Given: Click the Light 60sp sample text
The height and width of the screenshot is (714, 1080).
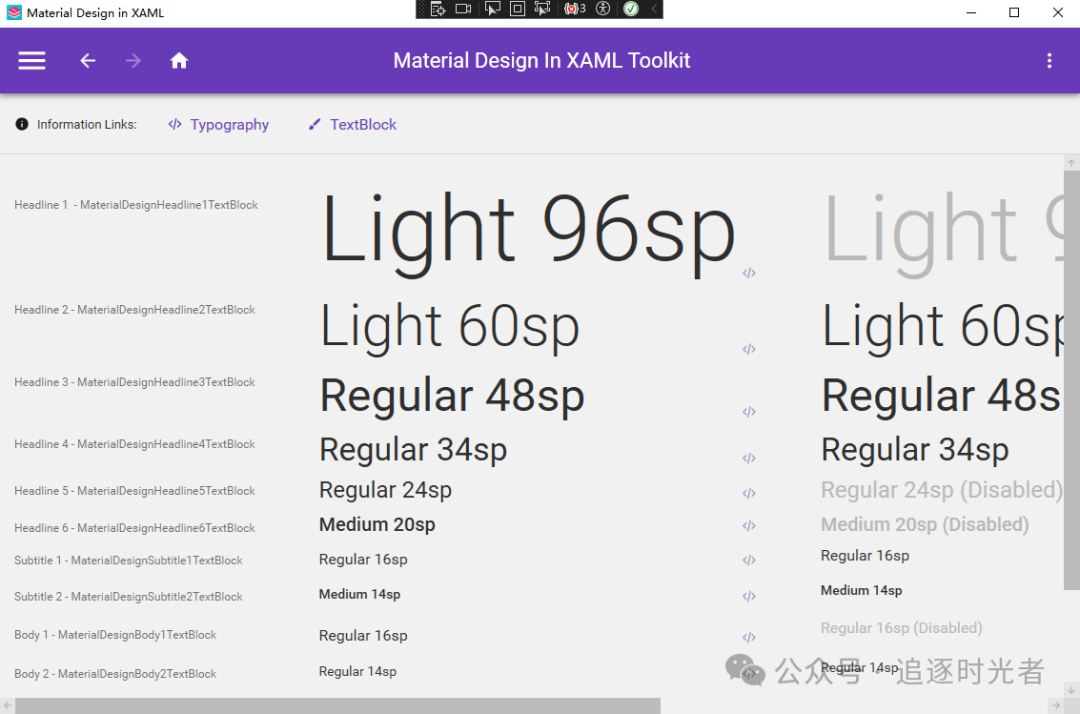Looking at the screenshot, I should pos(449,326).
